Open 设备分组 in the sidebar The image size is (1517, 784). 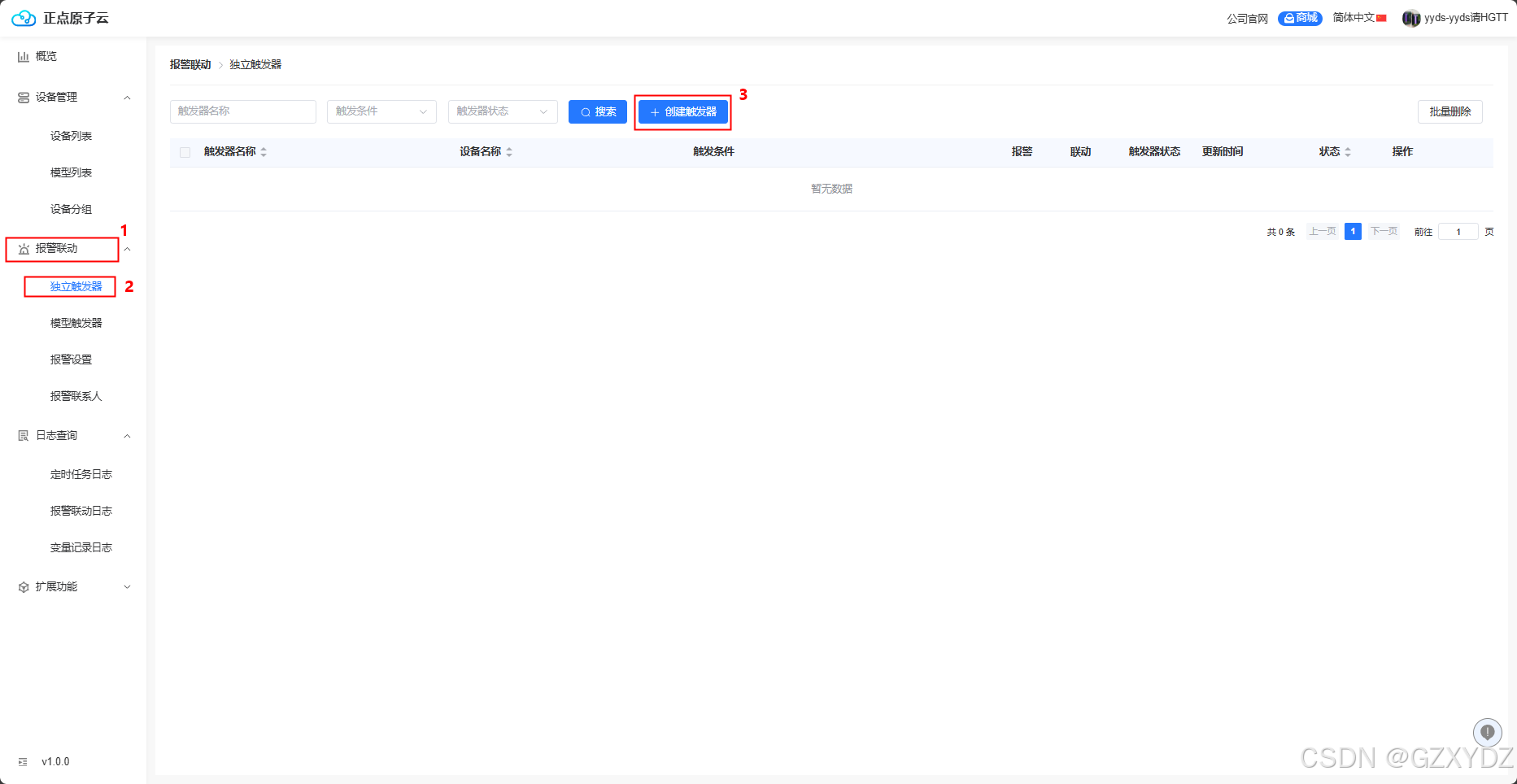(x=72, y=209)
